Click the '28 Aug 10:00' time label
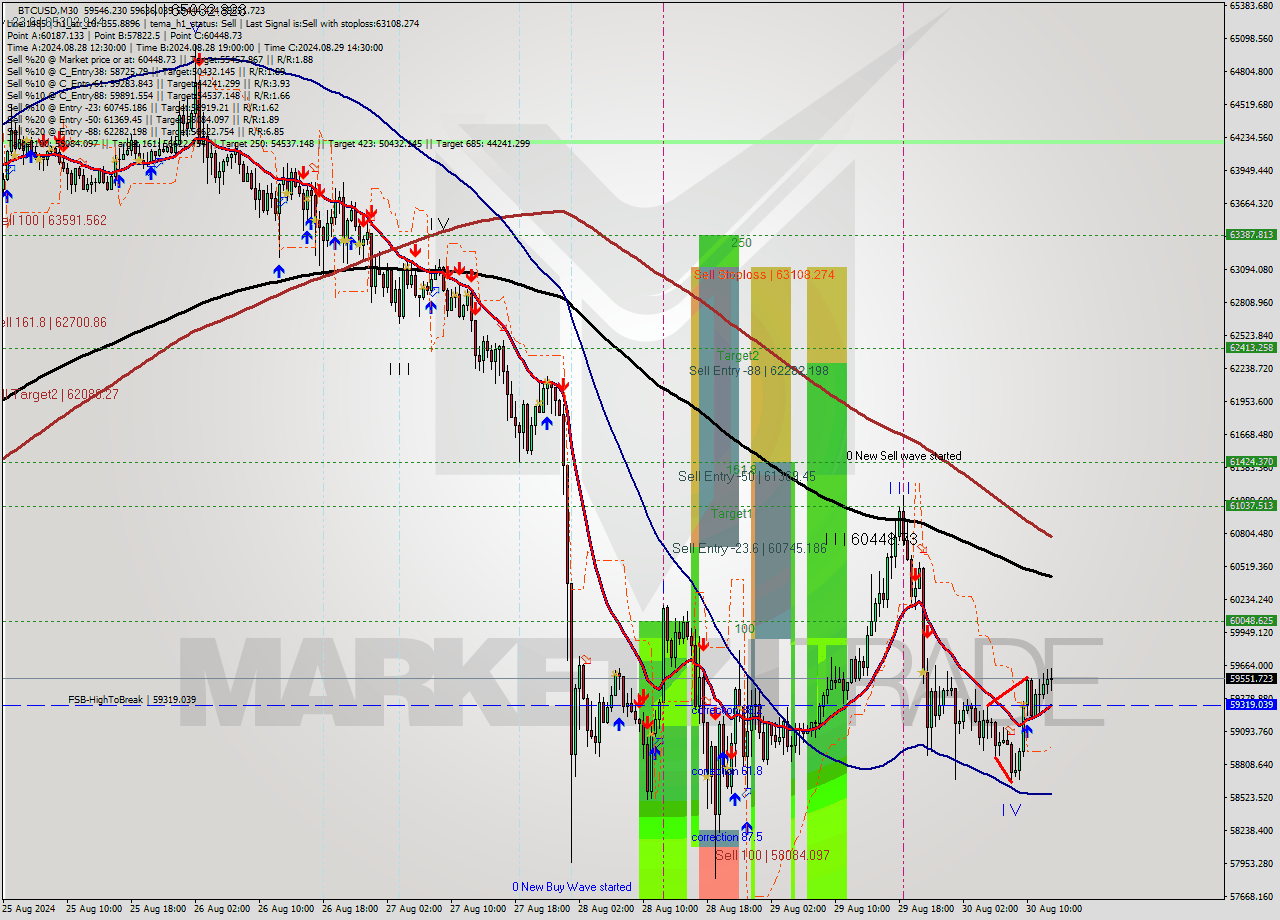1280x920 pixels. (668, 909)
